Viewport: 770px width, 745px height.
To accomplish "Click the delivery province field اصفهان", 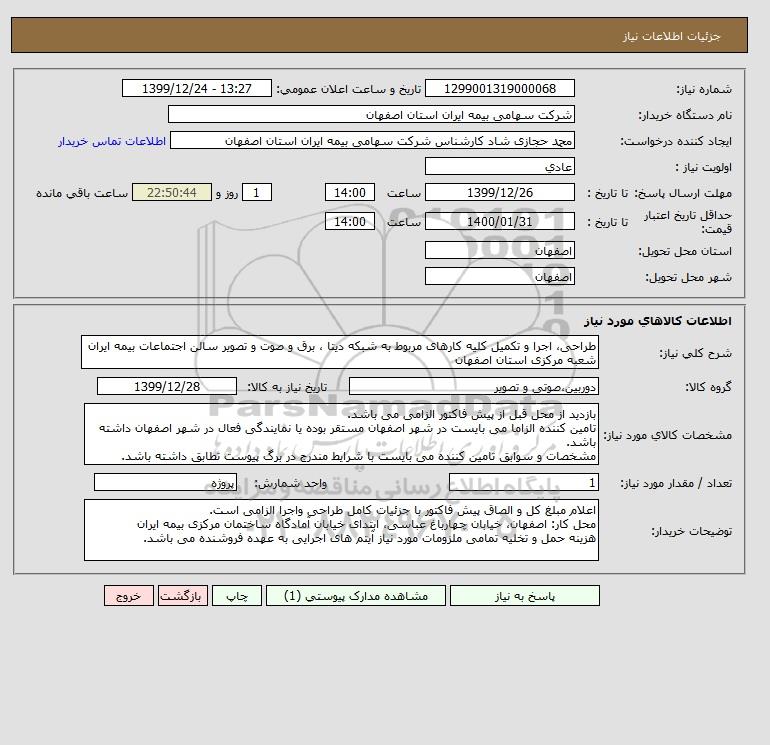I will coord(499,250).
